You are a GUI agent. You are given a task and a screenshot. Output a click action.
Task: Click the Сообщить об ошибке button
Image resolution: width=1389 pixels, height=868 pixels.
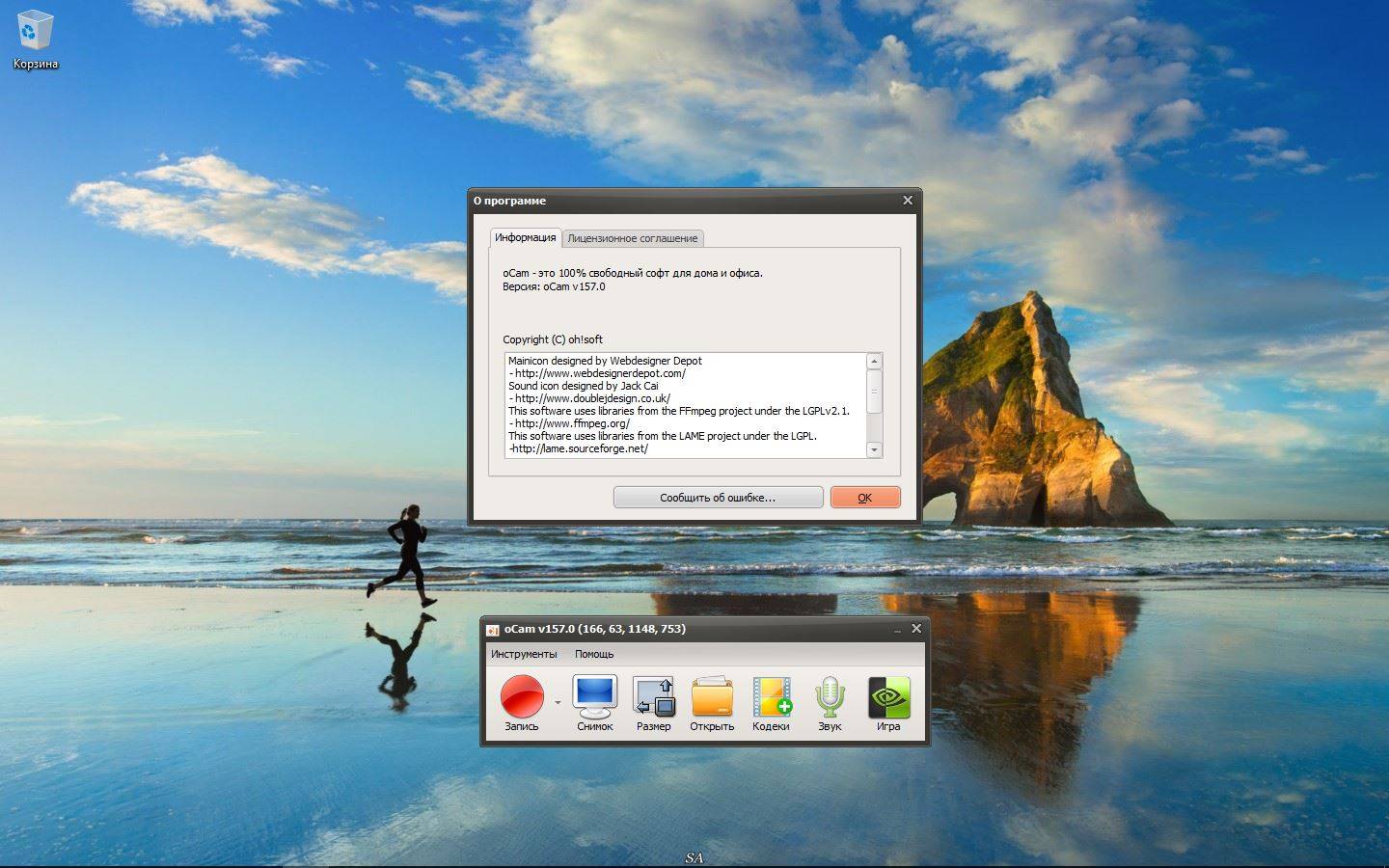718,498
